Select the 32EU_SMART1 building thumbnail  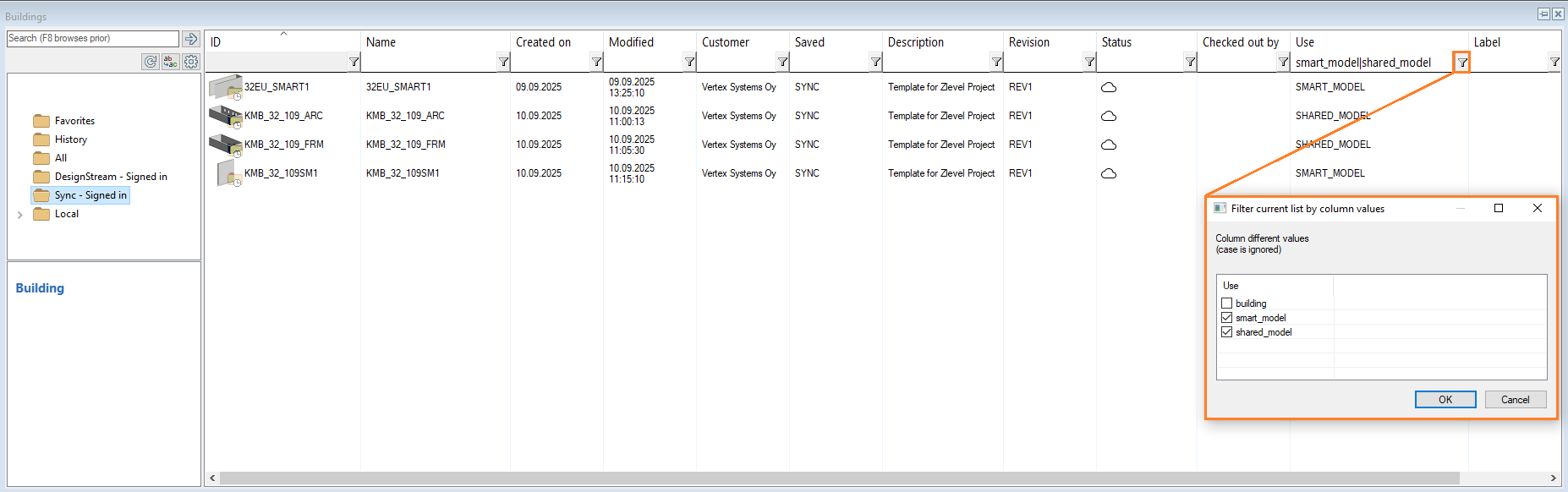tap(225, 87)
